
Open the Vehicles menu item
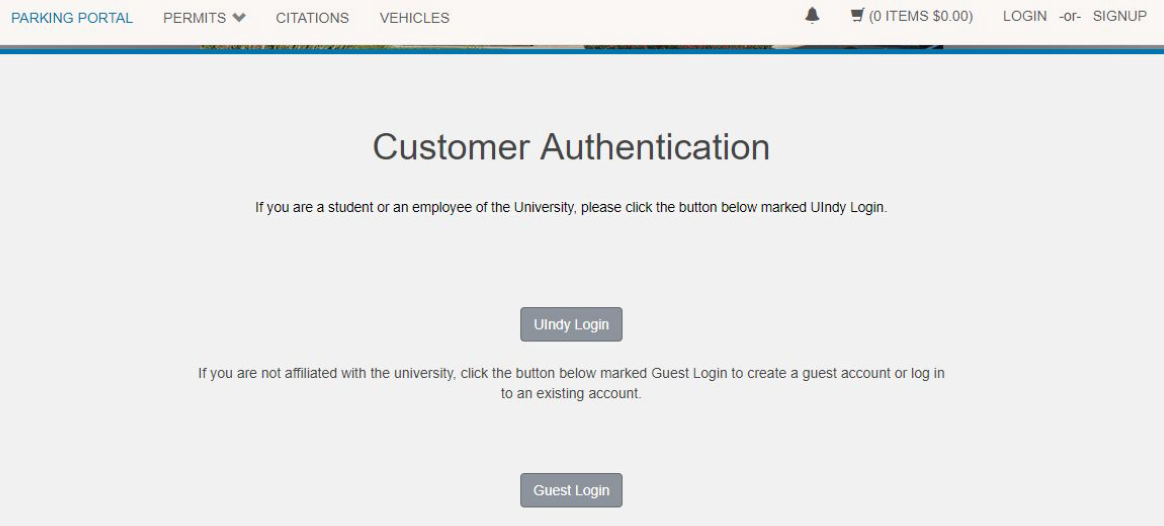click(414, 18)
